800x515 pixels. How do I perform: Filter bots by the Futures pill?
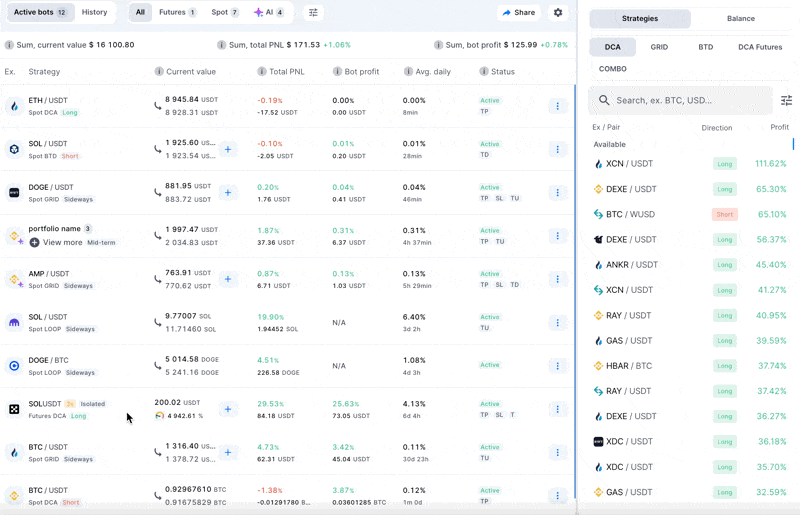pyautogui.click(x=177, y=13)
